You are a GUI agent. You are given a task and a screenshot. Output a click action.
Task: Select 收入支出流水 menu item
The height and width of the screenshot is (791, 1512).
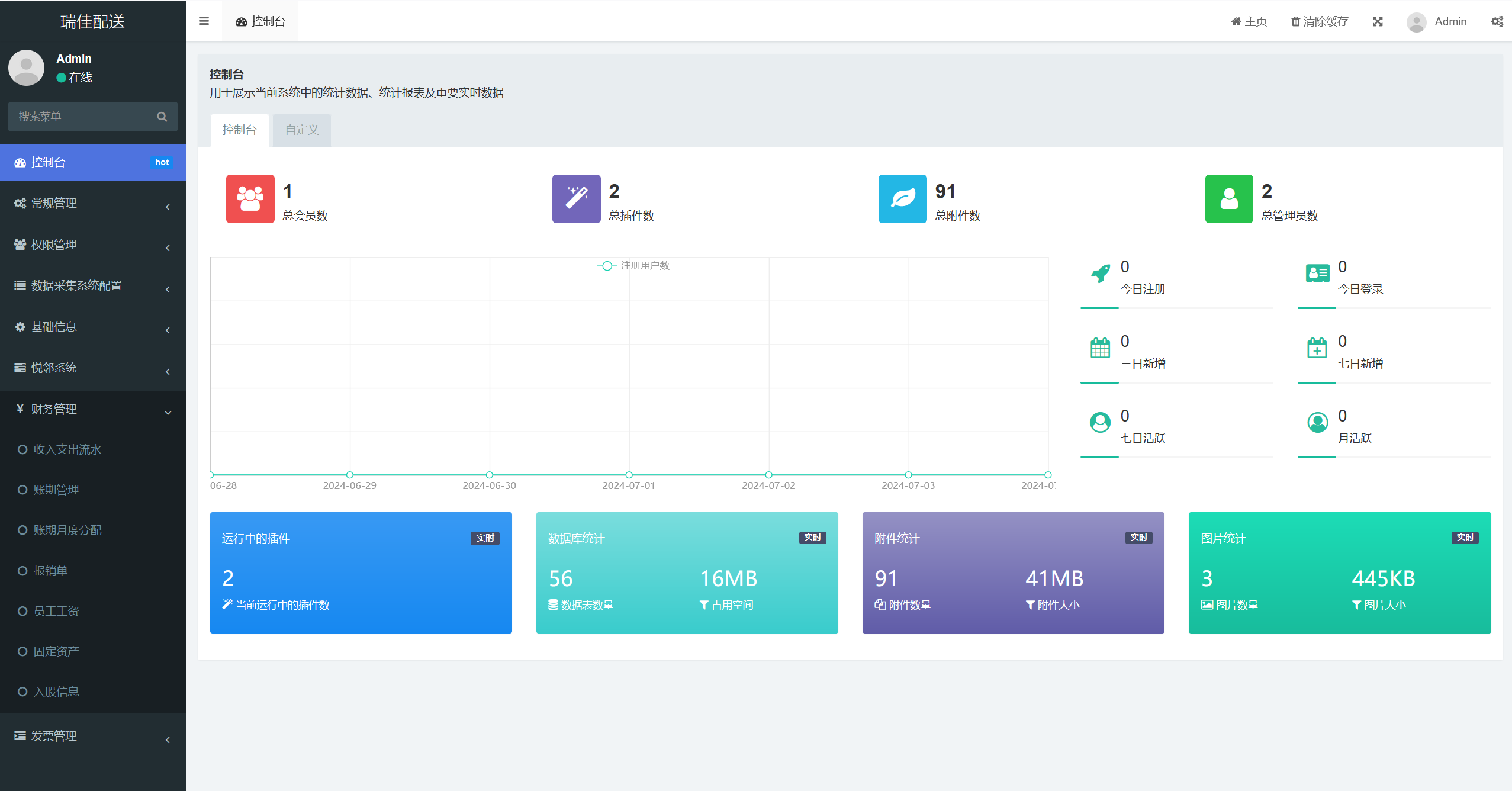(x=67, y=449)
